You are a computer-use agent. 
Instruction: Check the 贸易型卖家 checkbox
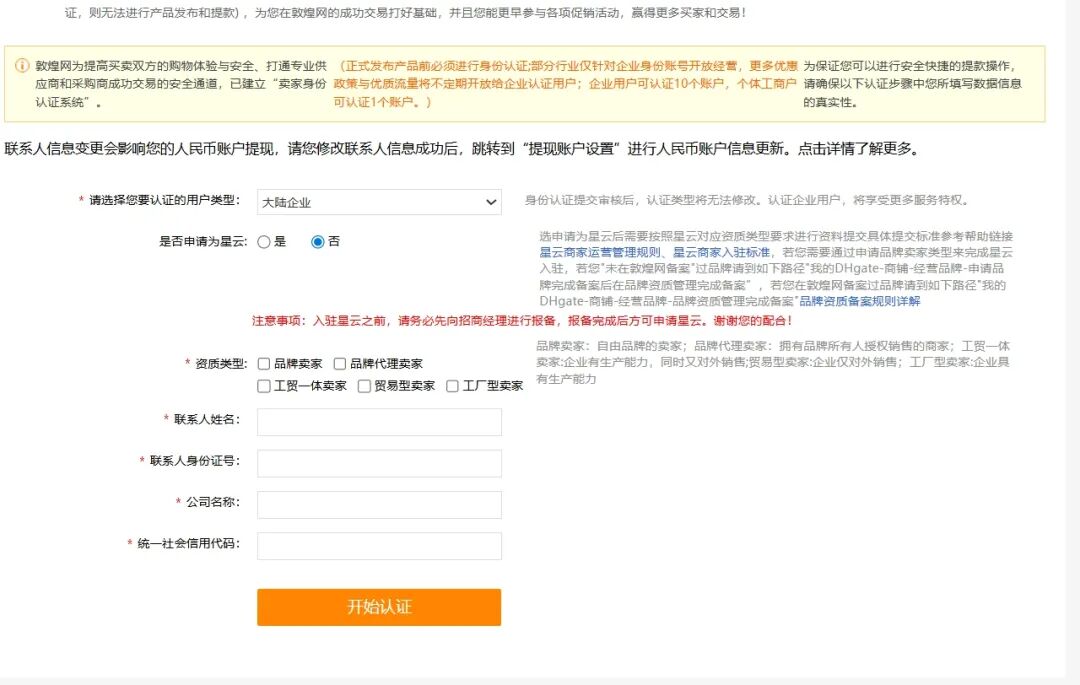coord(363,385)
